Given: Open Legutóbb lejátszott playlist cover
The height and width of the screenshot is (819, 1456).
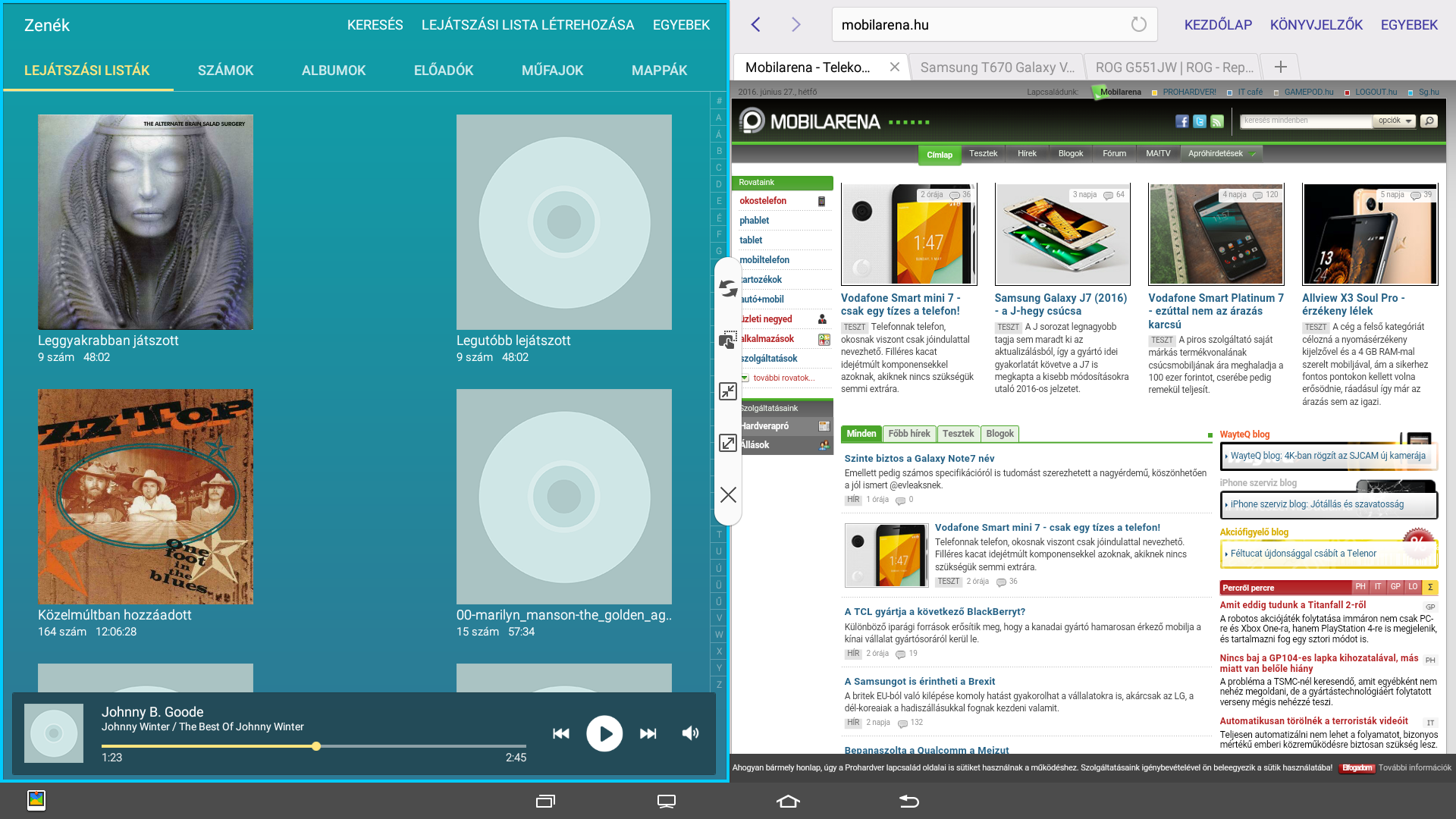Looking at the screenshot, I should point(564,222).
